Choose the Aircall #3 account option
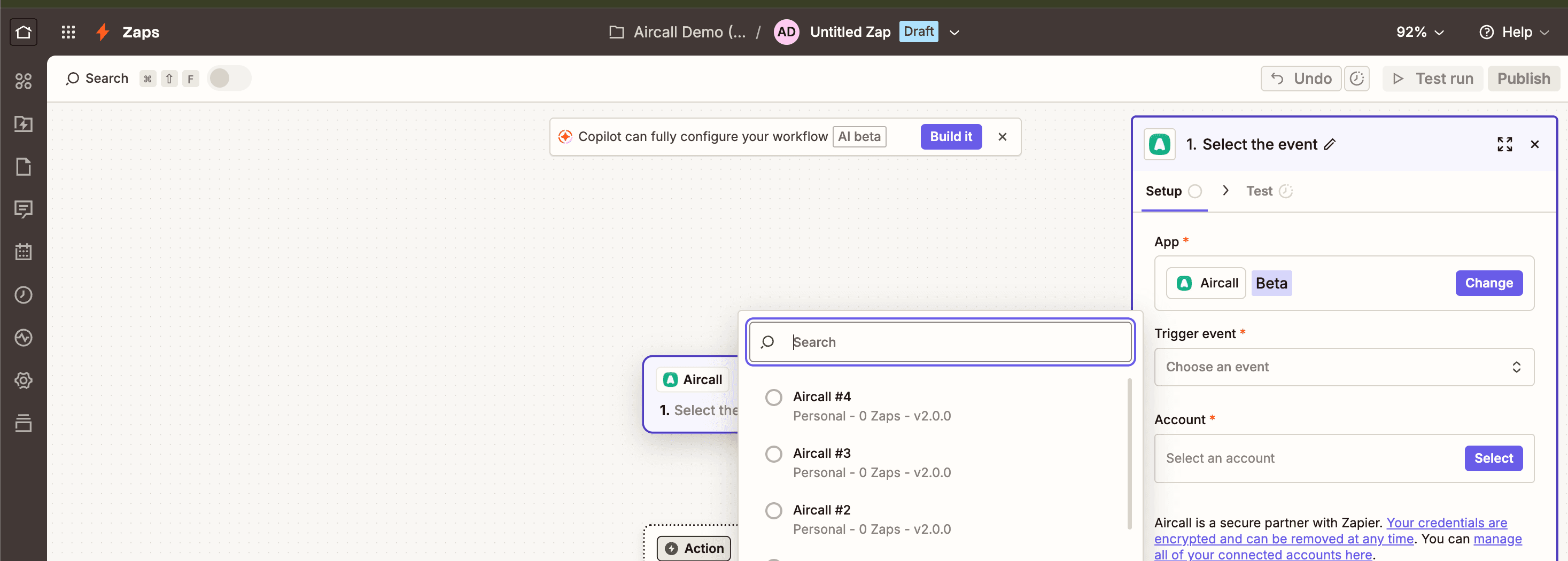This screenshot has width=1568, height=561. tap(774, 454)
